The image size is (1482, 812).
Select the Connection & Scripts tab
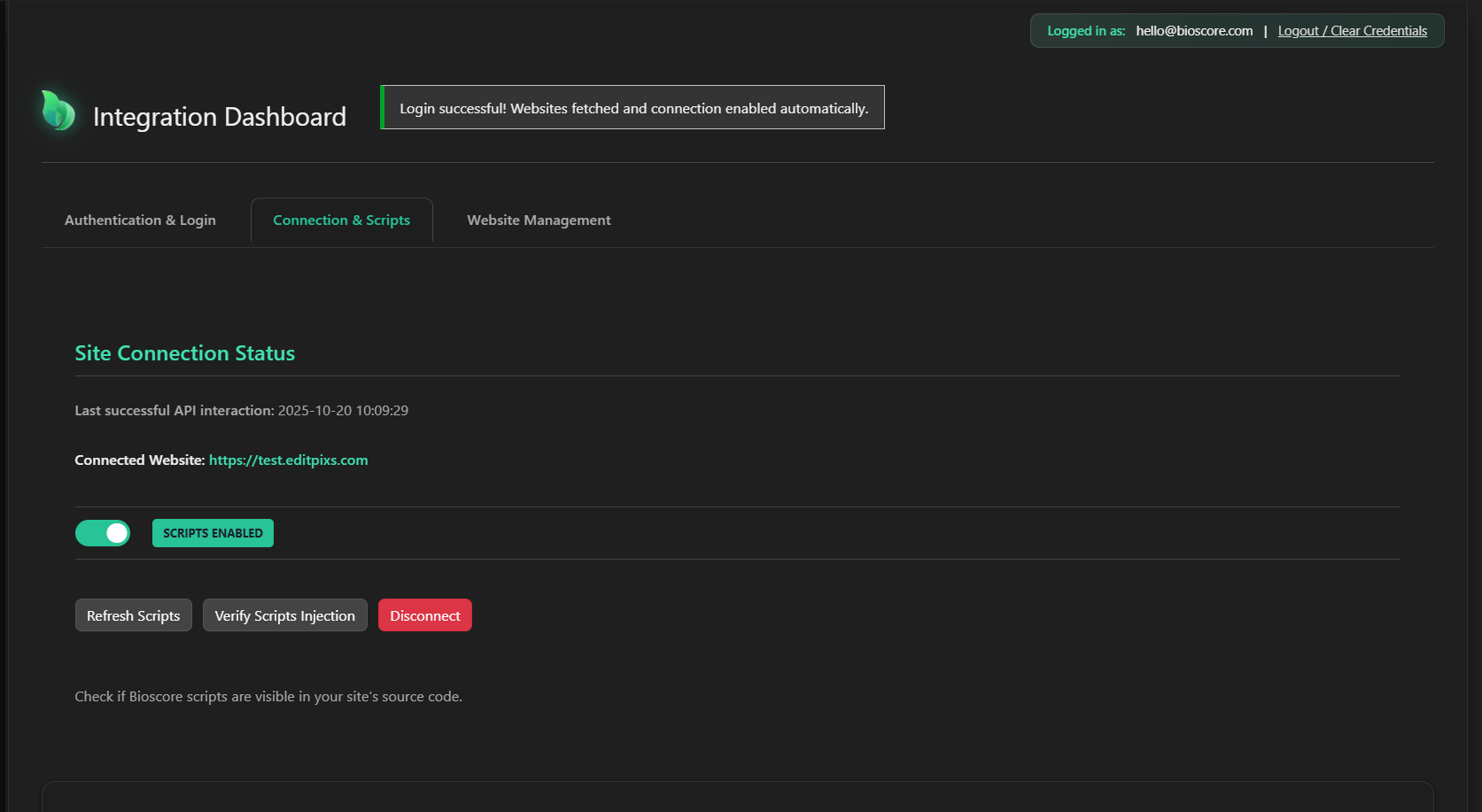tap(341, 220)
